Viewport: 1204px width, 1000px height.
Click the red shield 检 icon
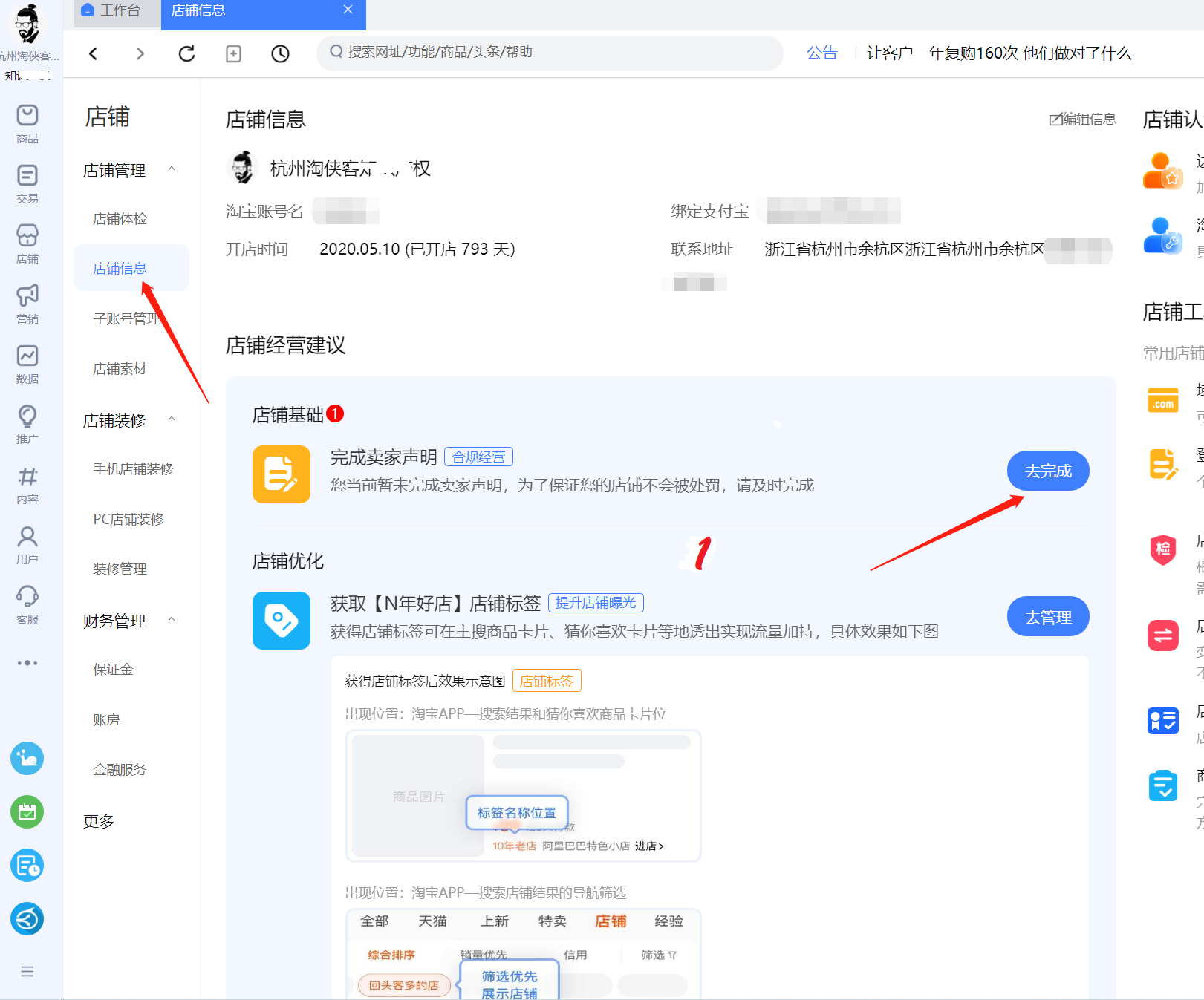coord(1163,549)
